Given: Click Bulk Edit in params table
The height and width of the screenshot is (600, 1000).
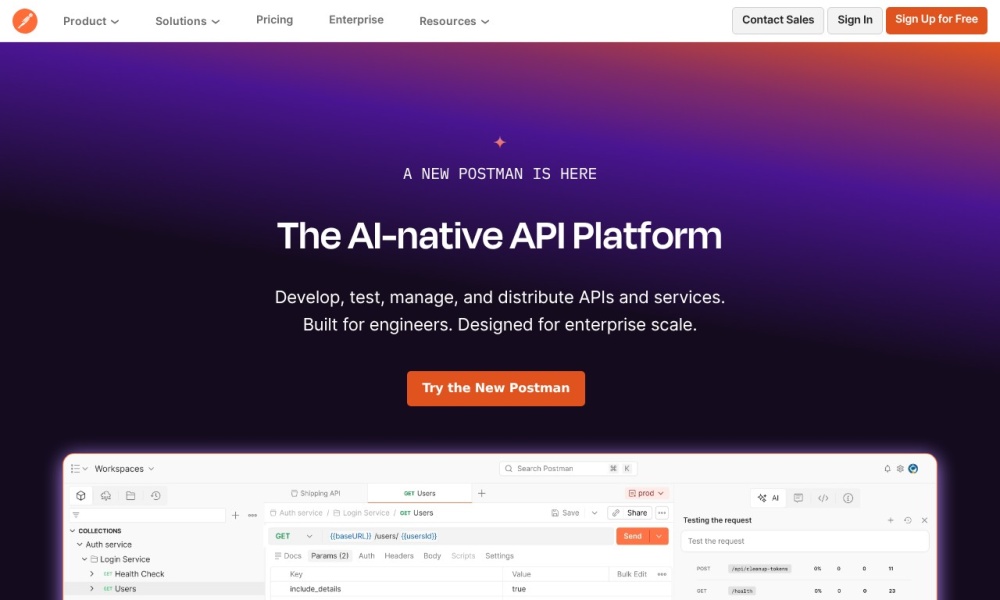Looking at the screenshot, I should click(x=631, y=574).
